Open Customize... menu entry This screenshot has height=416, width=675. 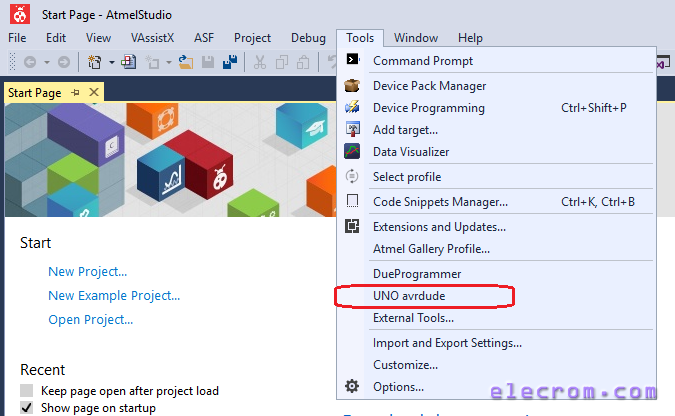(x=496, y=364)
